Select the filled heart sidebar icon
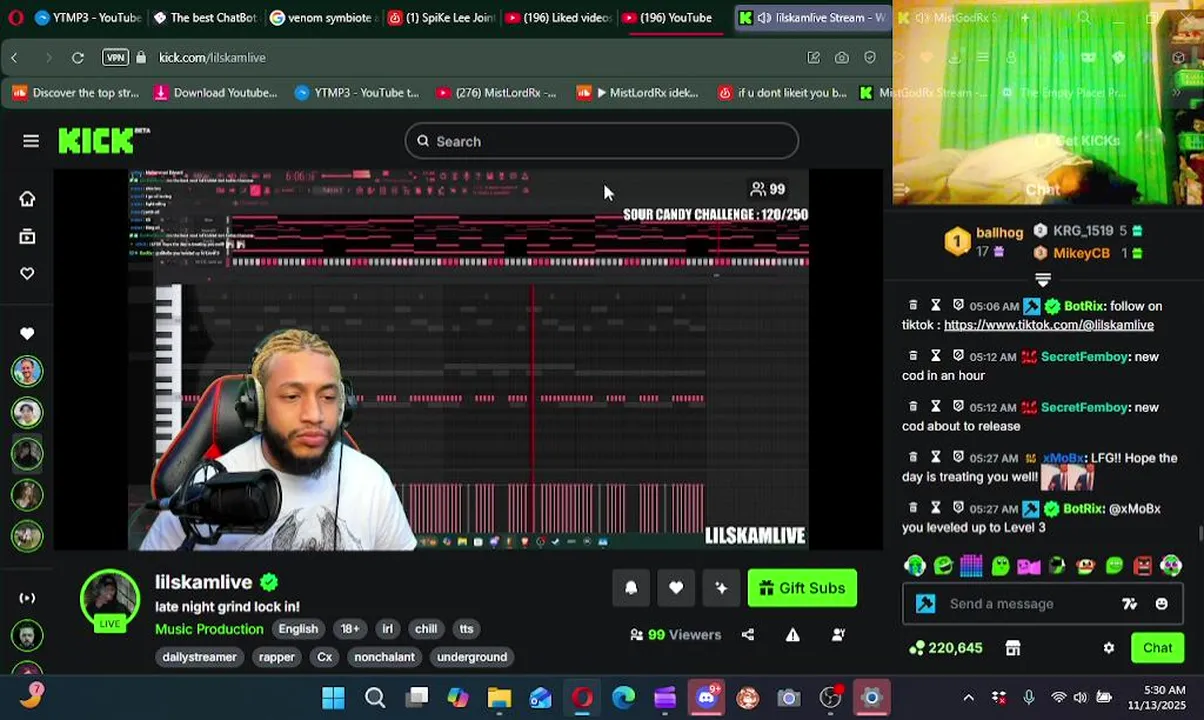Image resolution: width=1204 pixels, height=720 pixels. pos(27,333)
